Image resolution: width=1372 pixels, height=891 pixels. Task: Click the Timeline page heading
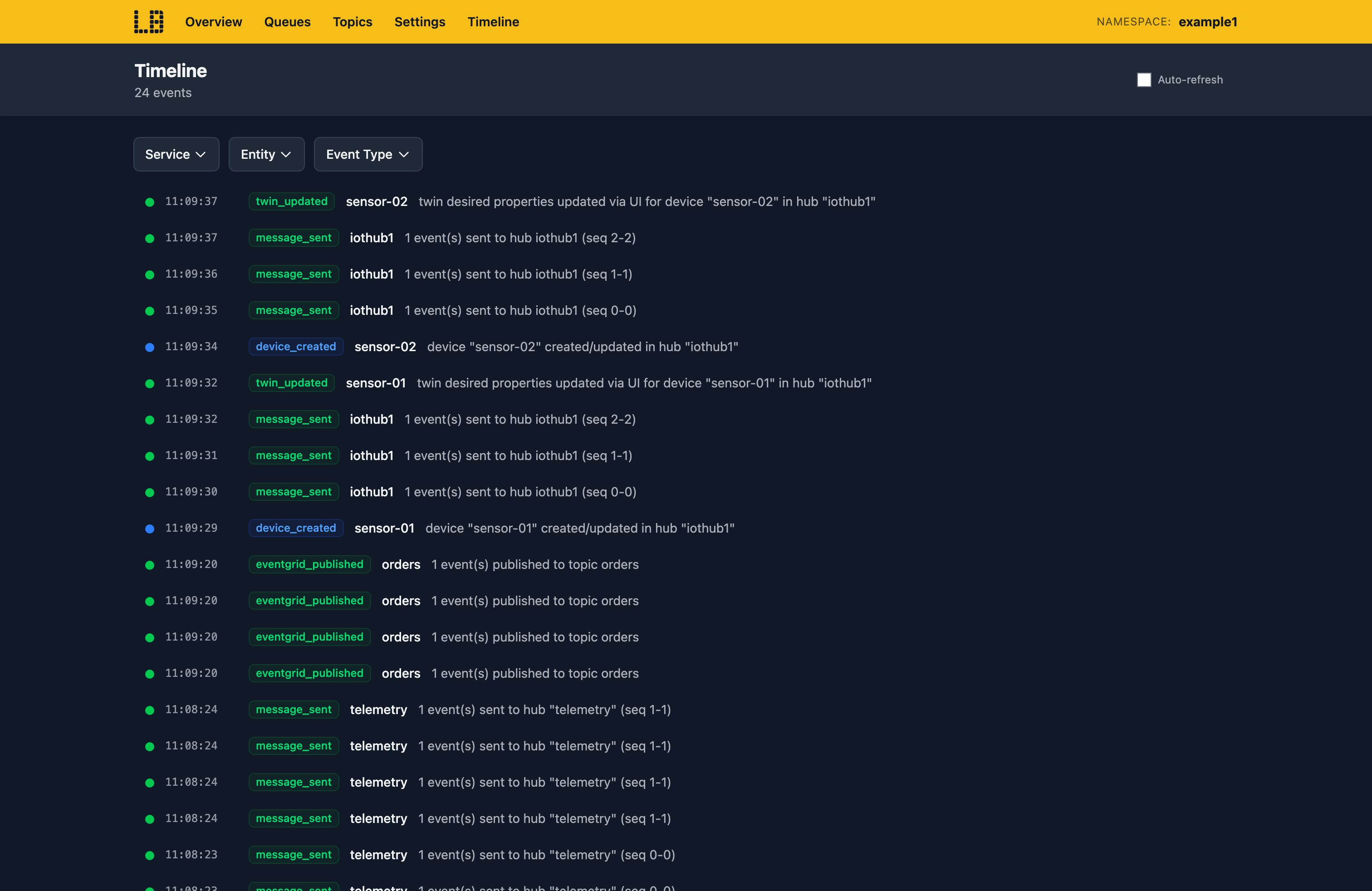point(171,71)
